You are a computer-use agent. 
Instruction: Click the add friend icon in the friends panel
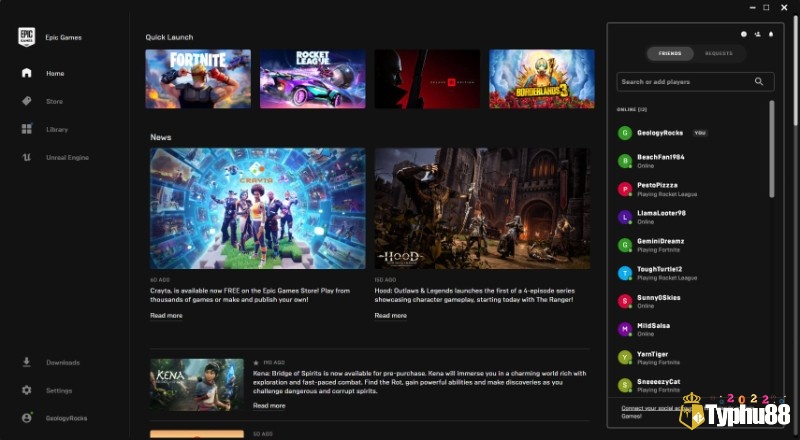tap(757, 34)
